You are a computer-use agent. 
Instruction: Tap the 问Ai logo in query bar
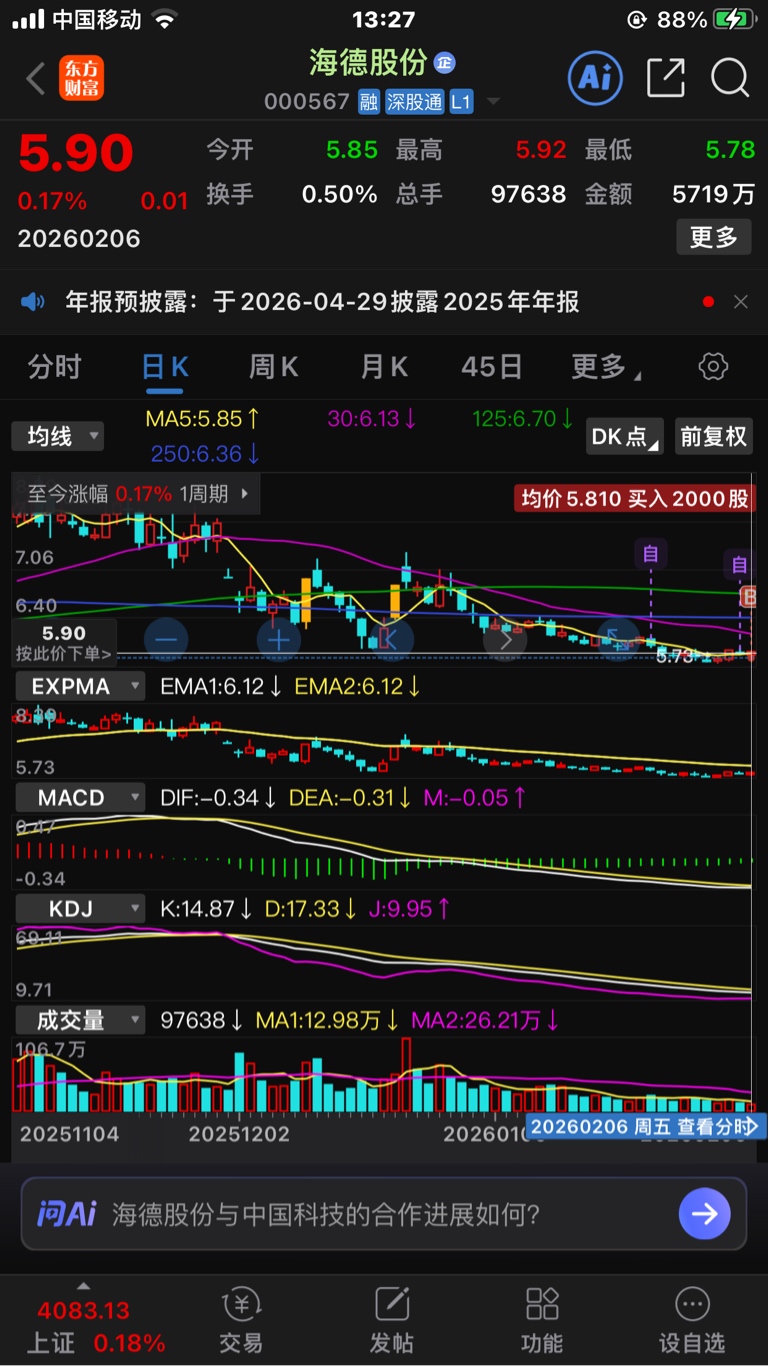pyautogui.click(x=67, y=1214)
